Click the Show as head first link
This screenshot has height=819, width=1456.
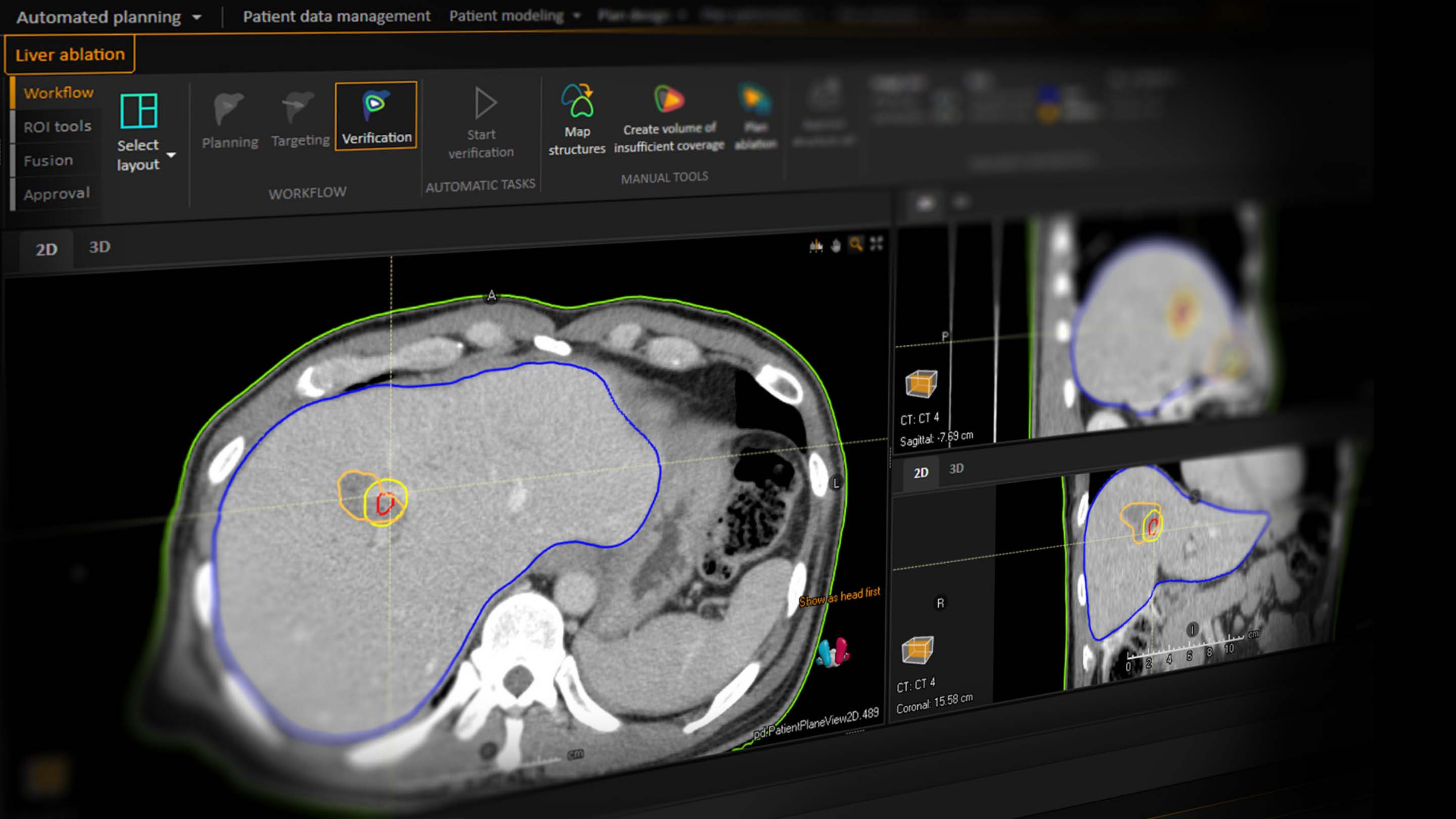(x=839, y=597)
